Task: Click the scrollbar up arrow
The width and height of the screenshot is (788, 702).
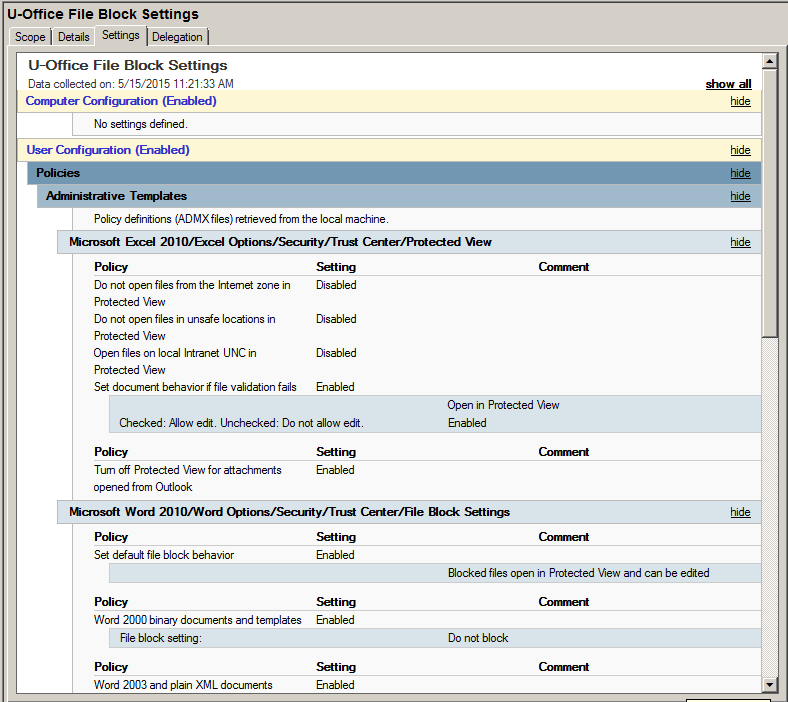Action: click(770, 61)
